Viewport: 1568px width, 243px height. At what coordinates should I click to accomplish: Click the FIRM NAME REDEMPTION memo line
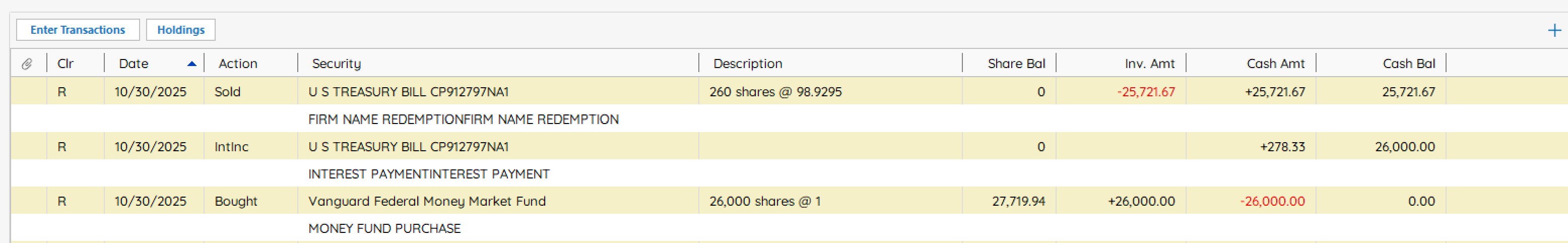(x=463, y=119)
